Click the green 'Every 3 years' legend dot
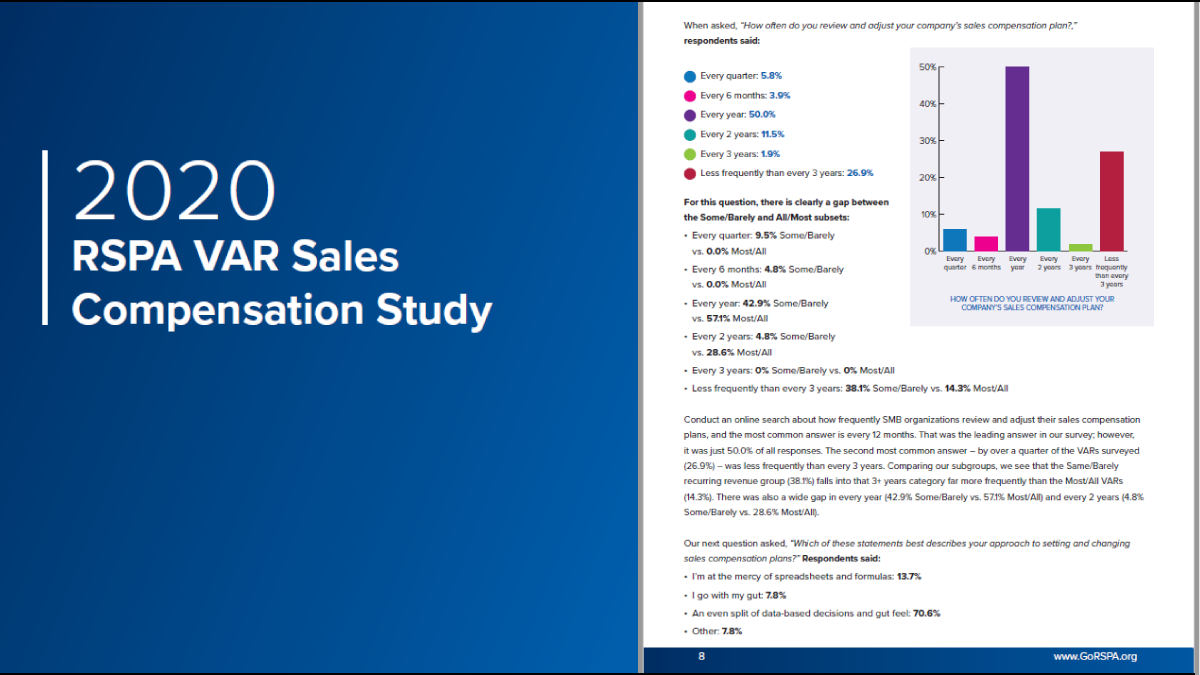The width and height of the screenshot is (1200, 675). tap(690, 154)
